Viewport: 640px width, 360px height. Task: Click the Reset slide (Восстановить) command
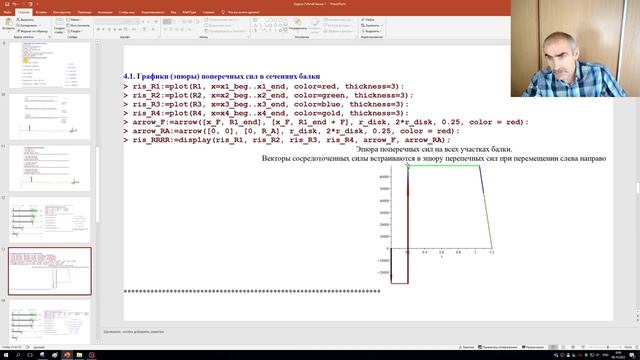78,25
